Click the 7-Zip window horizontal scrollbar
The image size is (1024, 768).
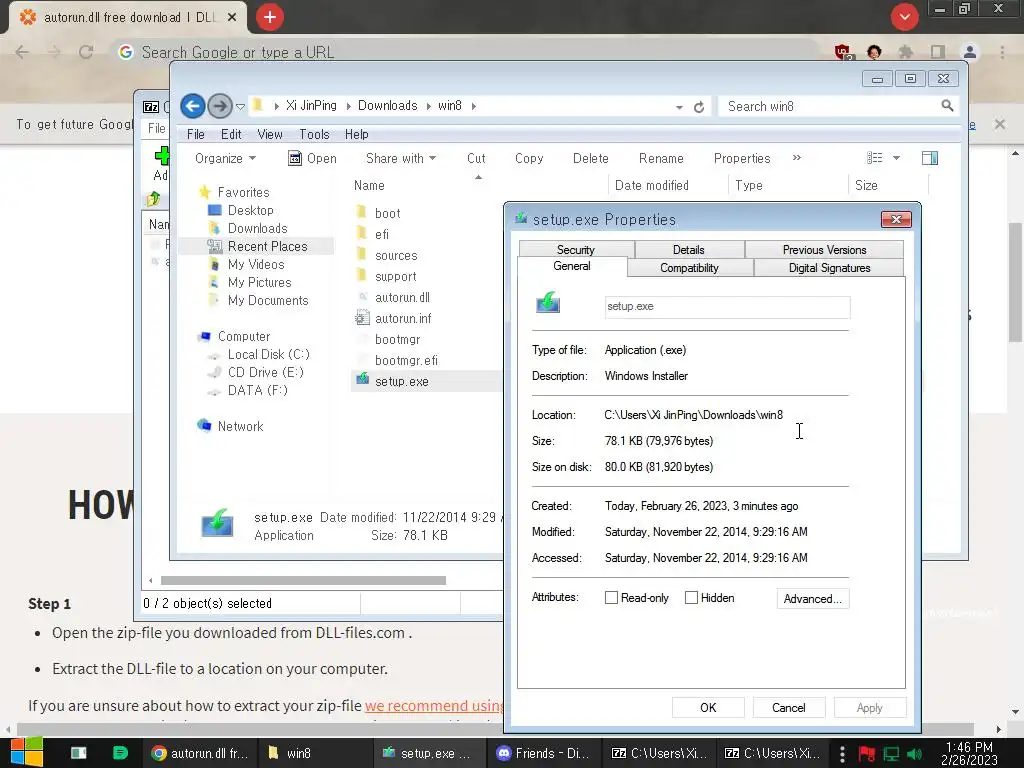(x=303, y=580)
